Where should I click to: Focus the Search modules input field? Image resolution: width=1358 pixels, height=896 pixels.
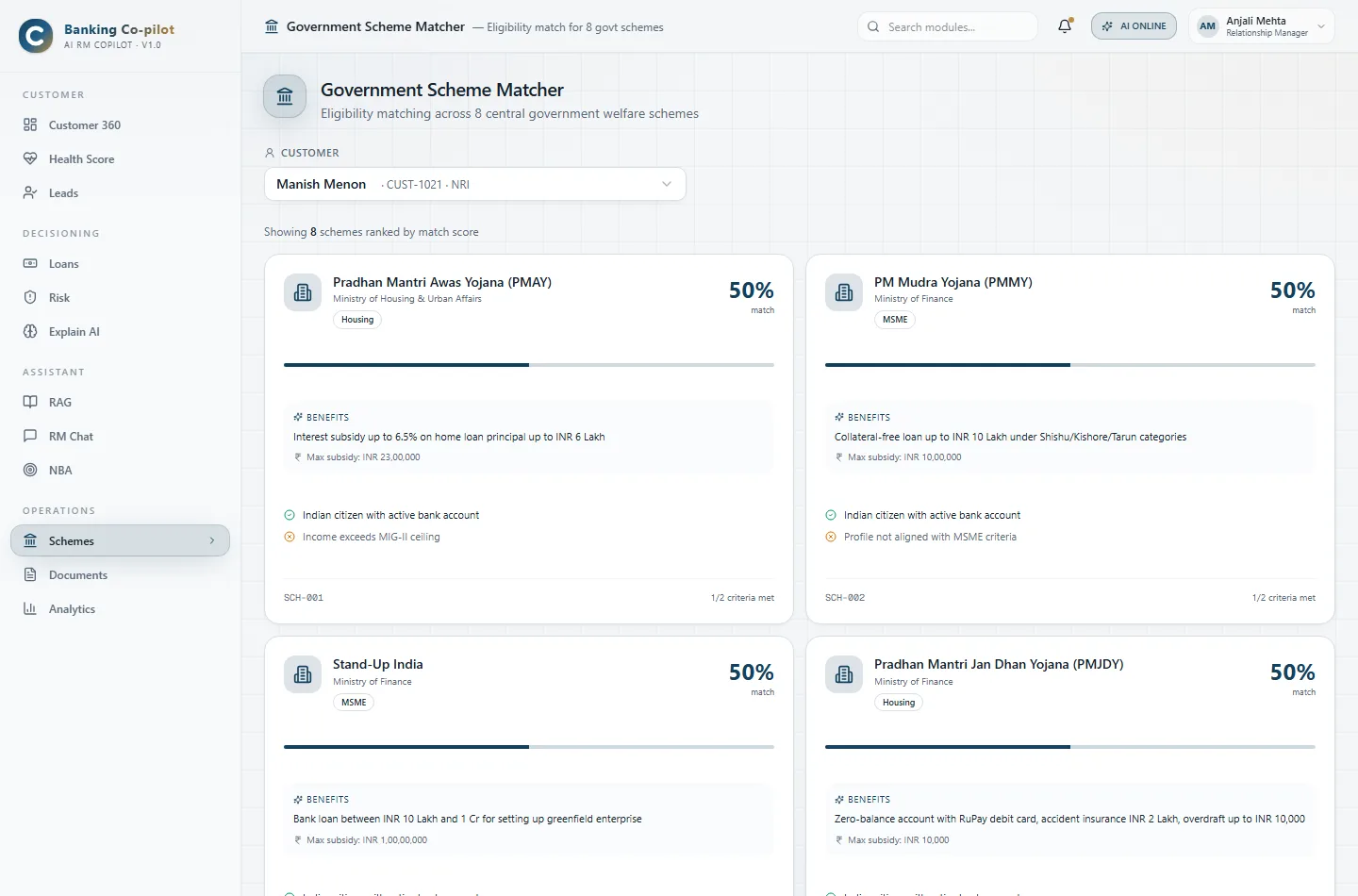[948, 26]
